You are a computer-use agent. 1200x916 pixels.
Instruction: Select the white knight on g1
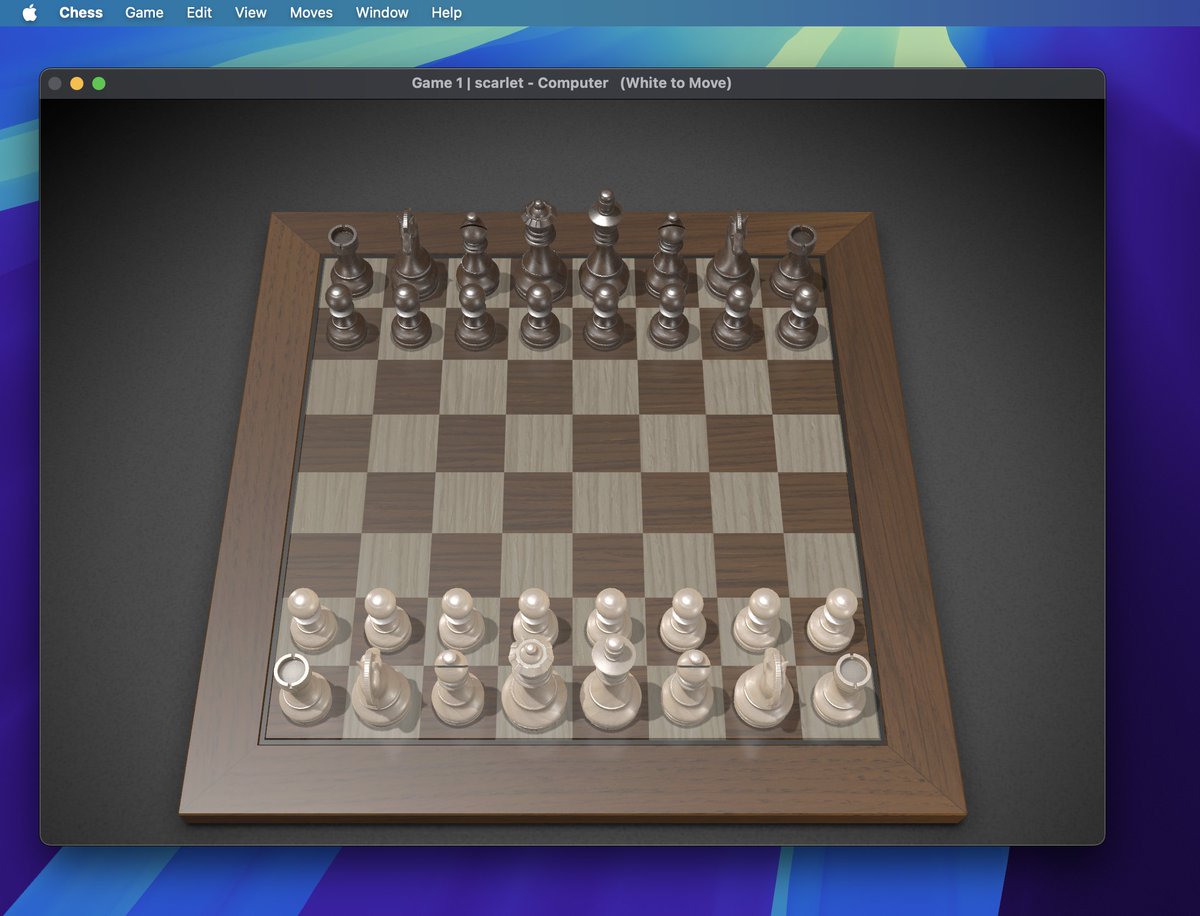click(x=765, y=690)
